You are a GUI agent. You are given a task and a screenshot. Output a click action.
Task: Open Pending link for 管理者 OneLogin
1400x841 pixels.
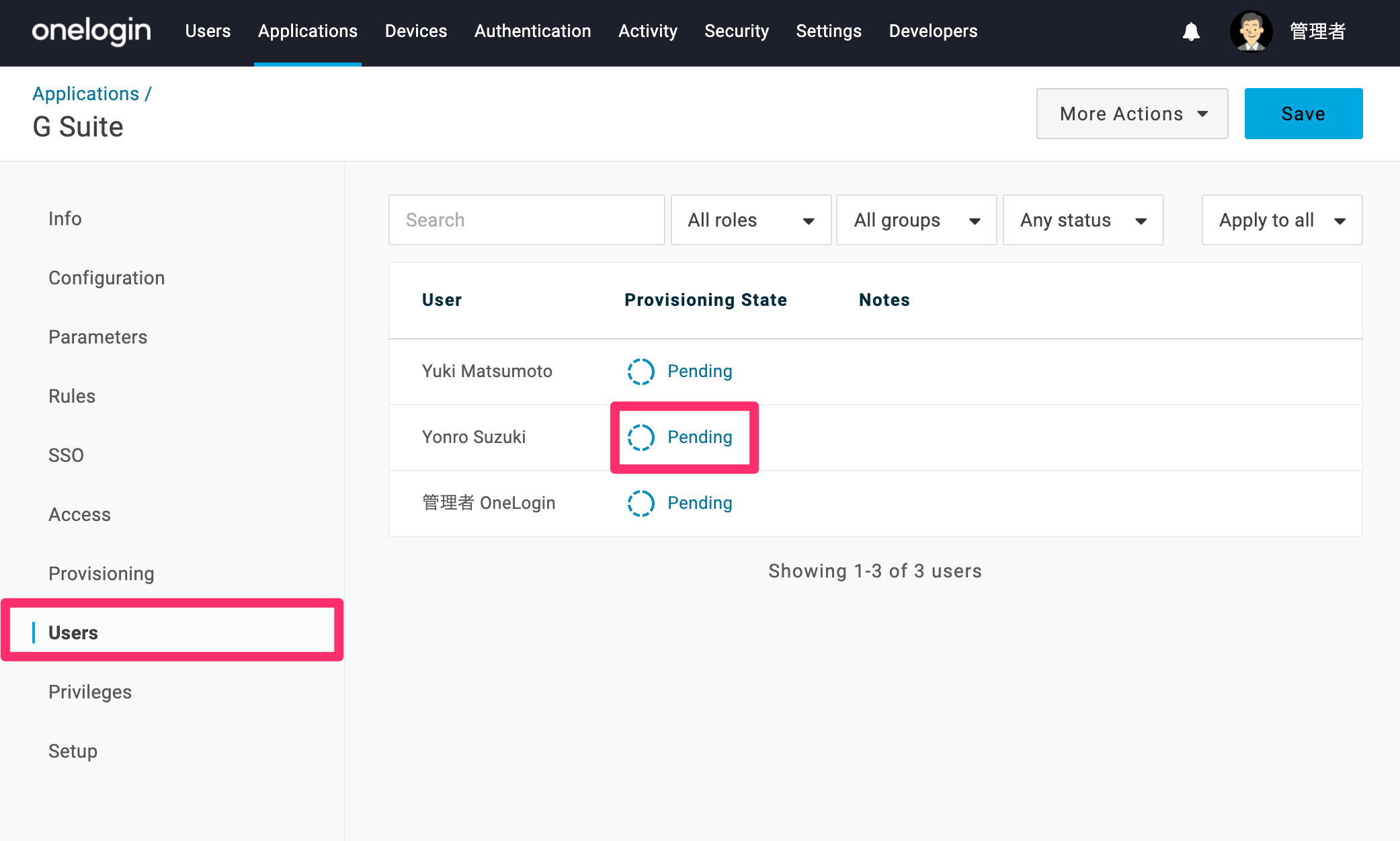pyautogui.click(x=700, y=503)
